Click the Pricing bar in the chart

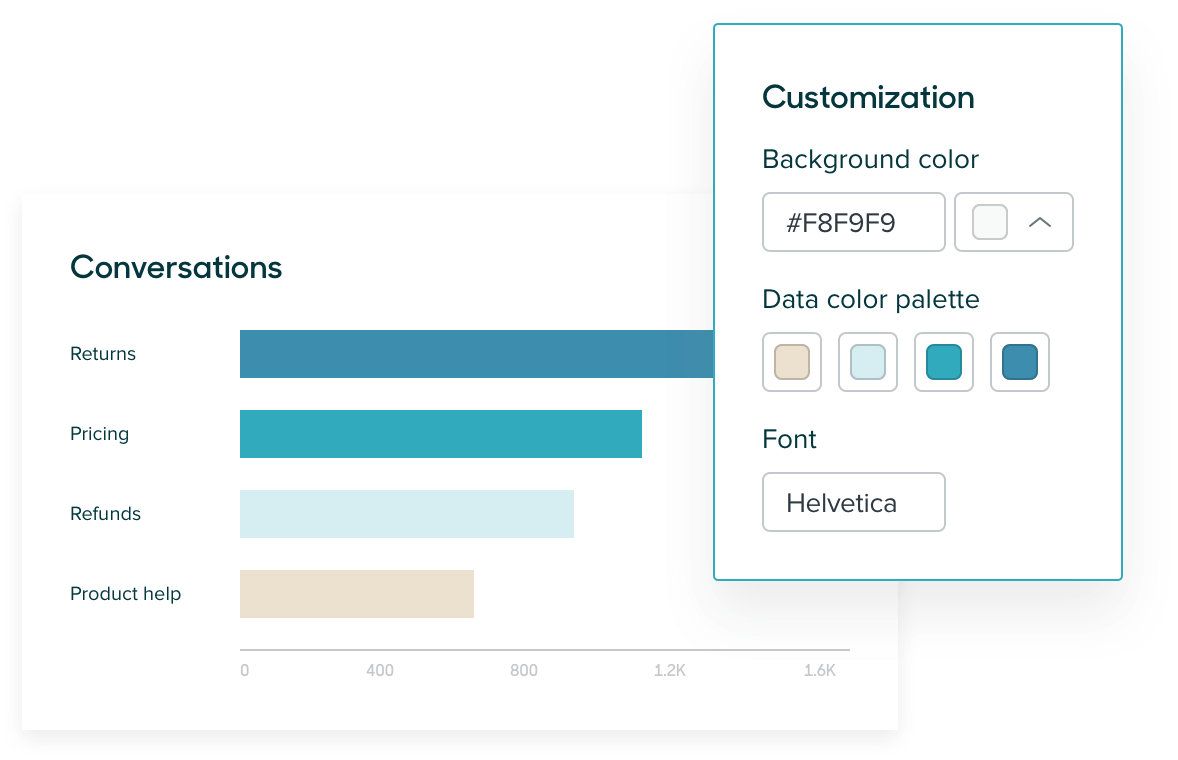coord(441,434)
